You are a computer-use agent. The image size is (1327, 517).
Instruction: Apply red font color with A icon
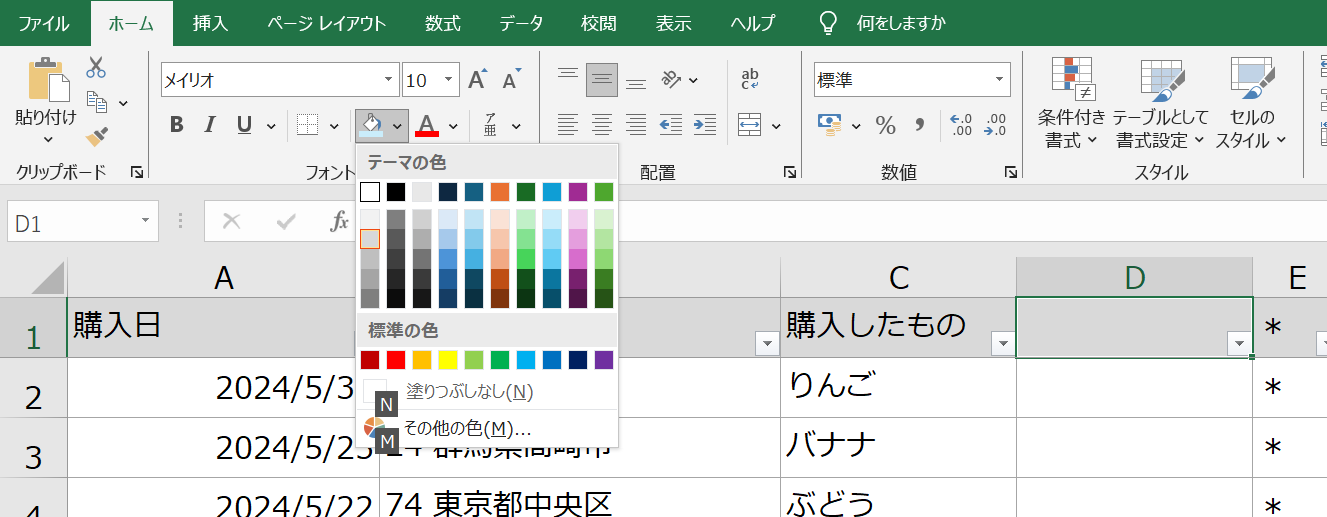[428, 125]
